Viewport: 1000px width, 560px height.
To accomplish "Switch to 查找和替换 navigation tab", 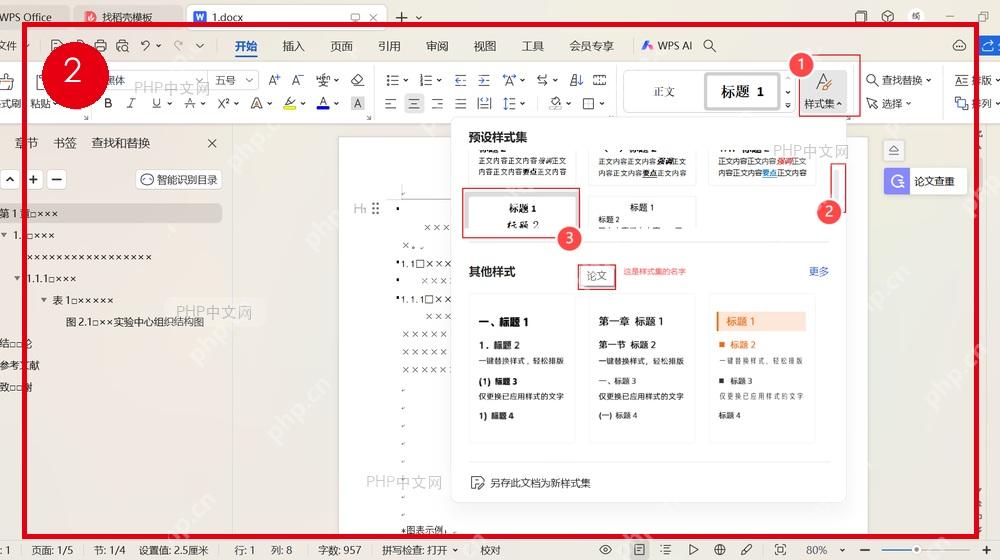I will 121,143.
